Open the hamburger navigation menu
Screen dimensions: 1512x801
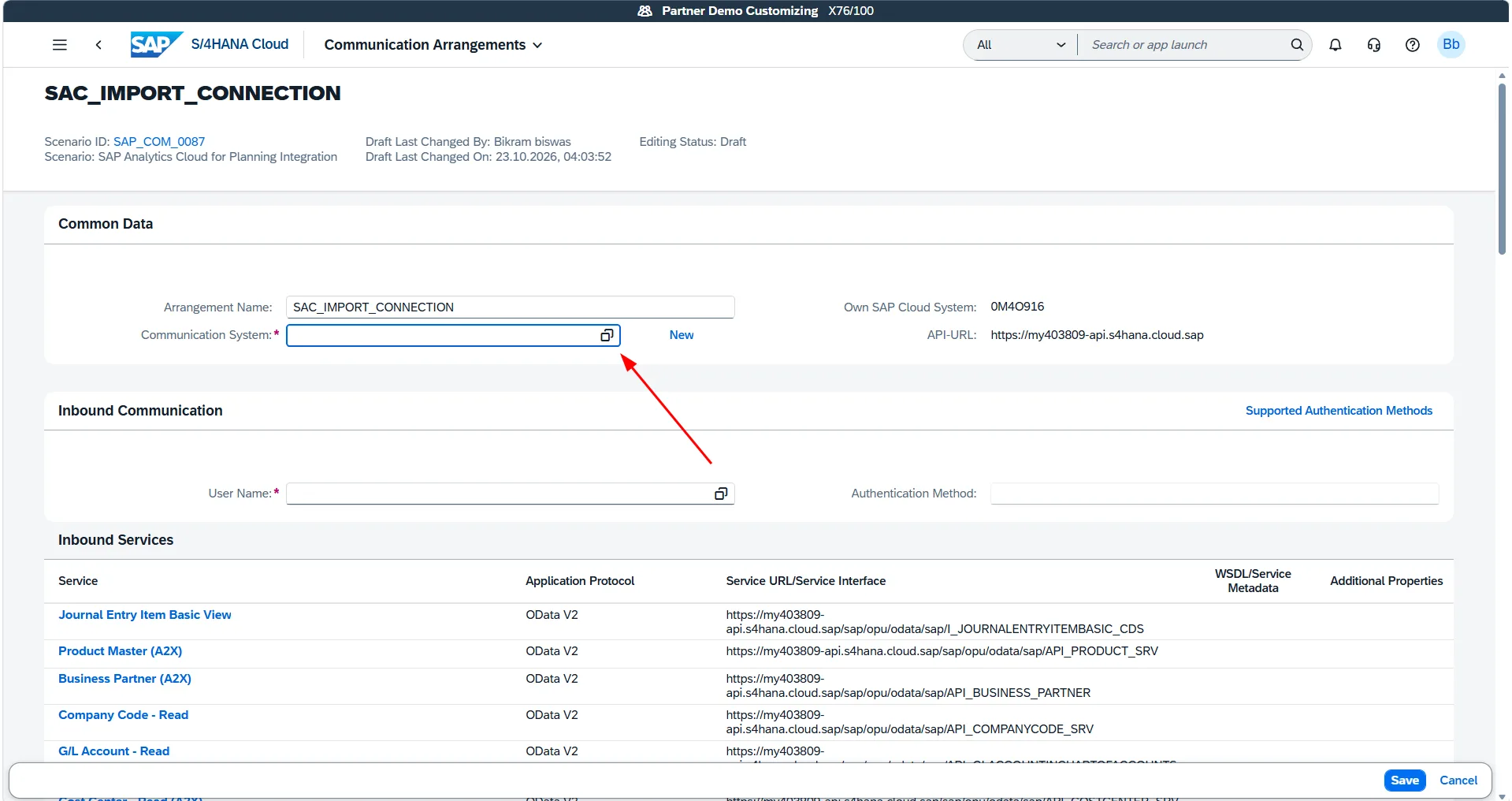pos(60,45)
